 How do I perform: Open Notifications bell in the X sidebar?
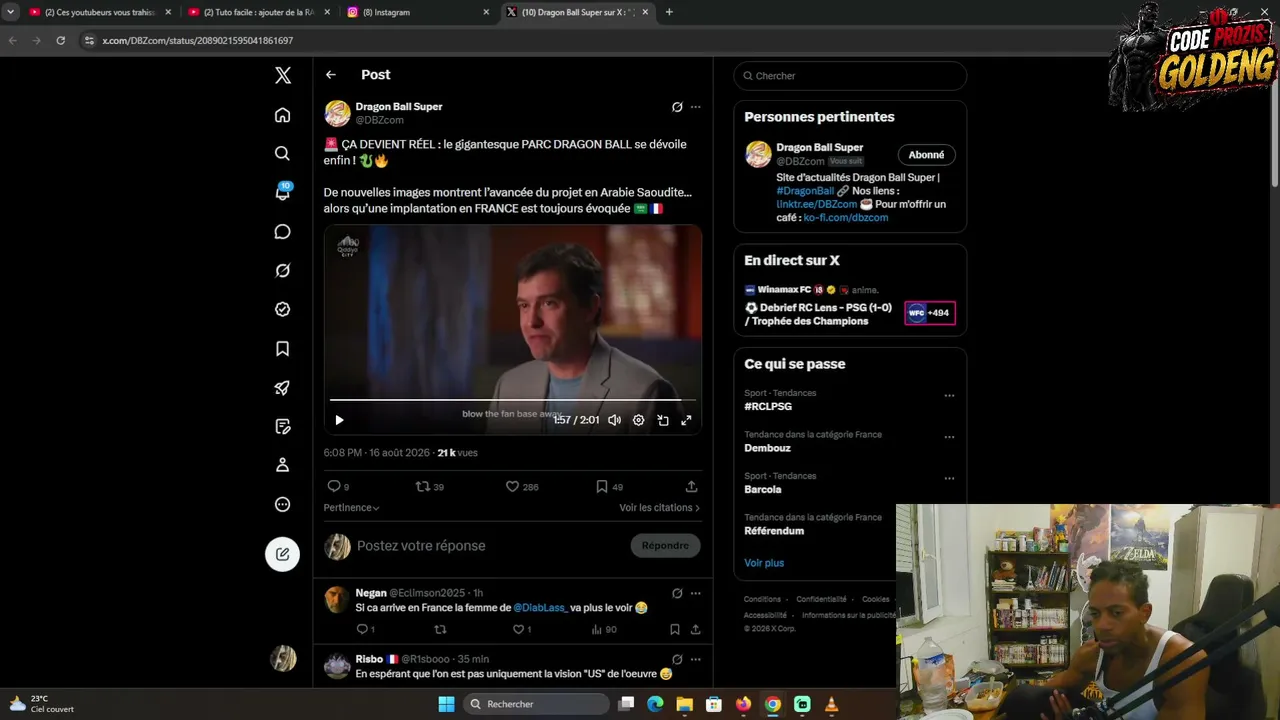[x=283, y=192]
